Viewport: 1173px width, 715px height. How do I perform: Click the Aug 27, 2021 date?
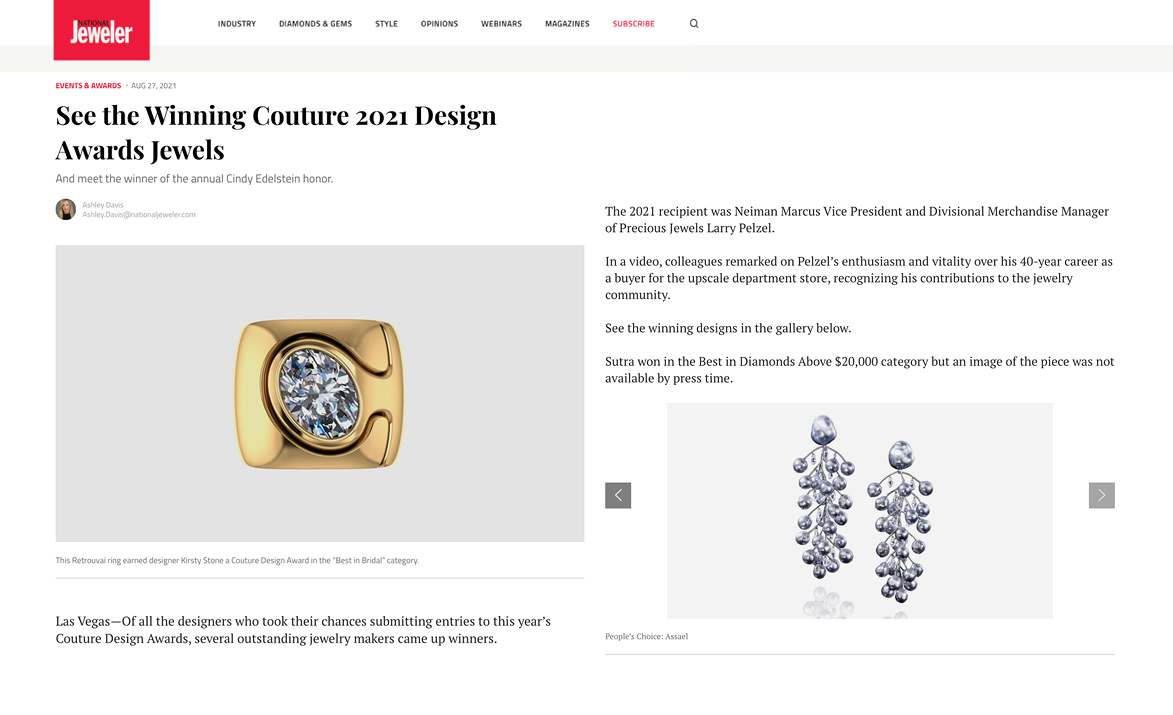pyautogui.click(x=153, y=86)
